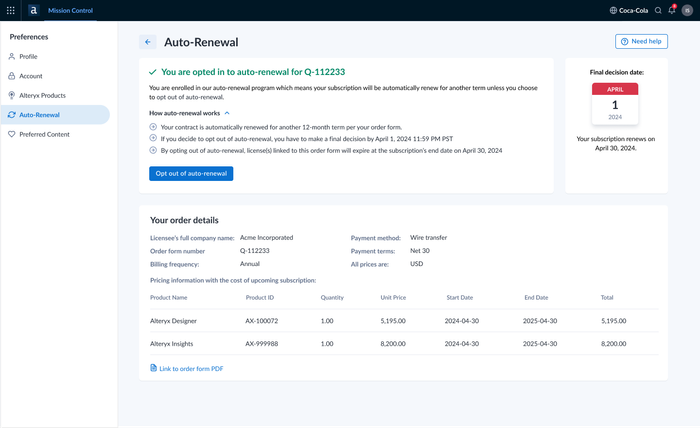Click the back arrow beside Auto-Renewal

click(x=148, y=42)
